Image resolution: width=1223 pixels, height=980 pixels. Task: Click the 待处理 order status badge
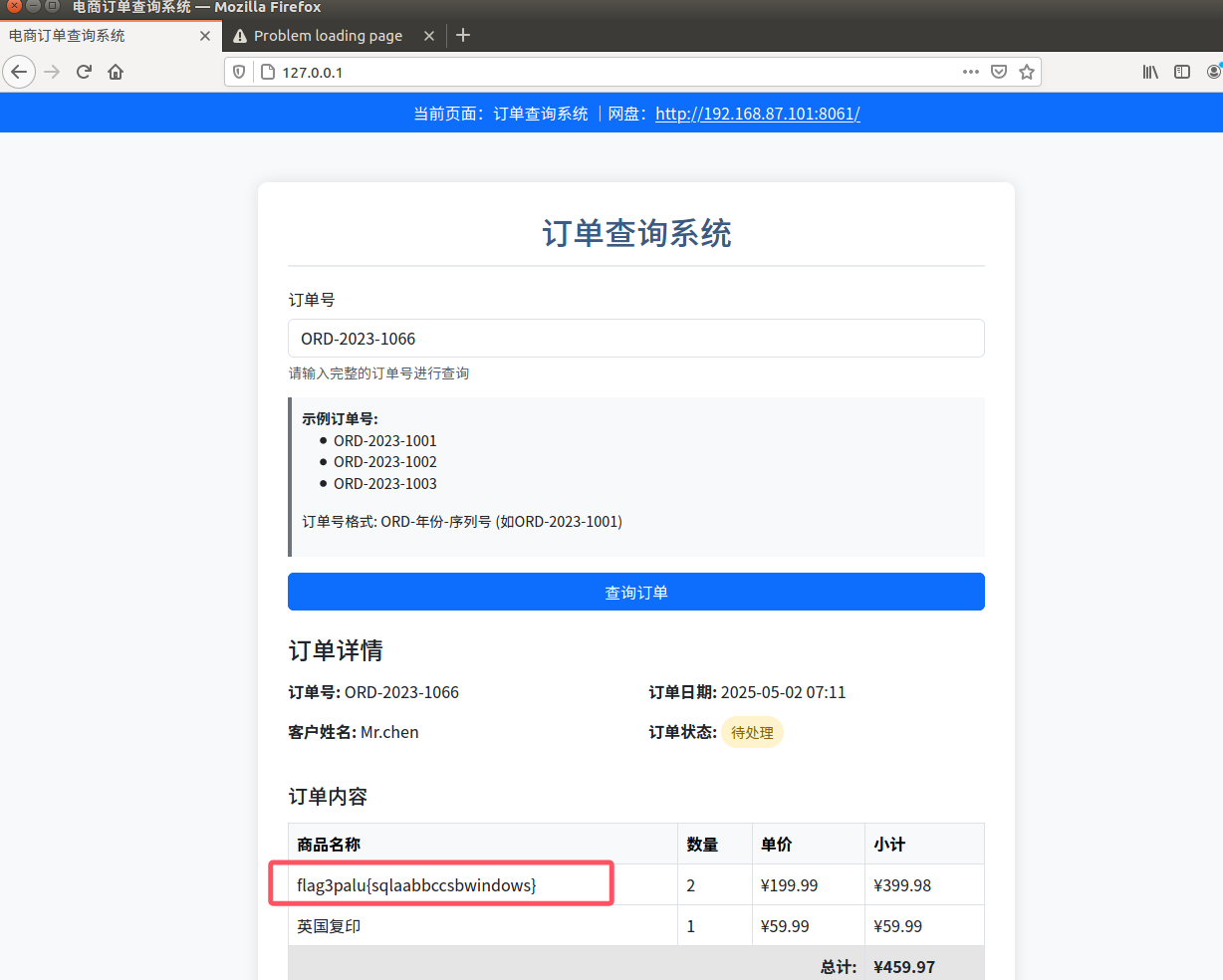pyautogui.click(x=752, y=733)
